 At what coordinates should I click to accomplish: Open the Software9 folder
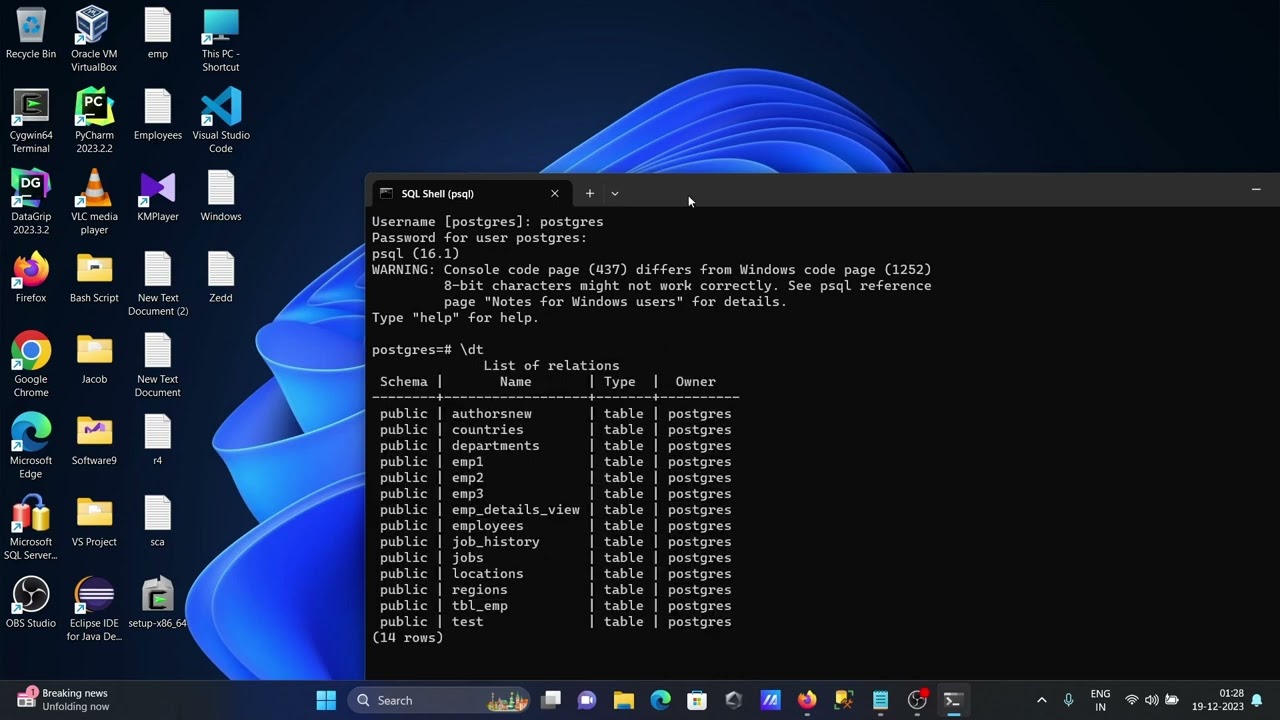click(94, 440)
